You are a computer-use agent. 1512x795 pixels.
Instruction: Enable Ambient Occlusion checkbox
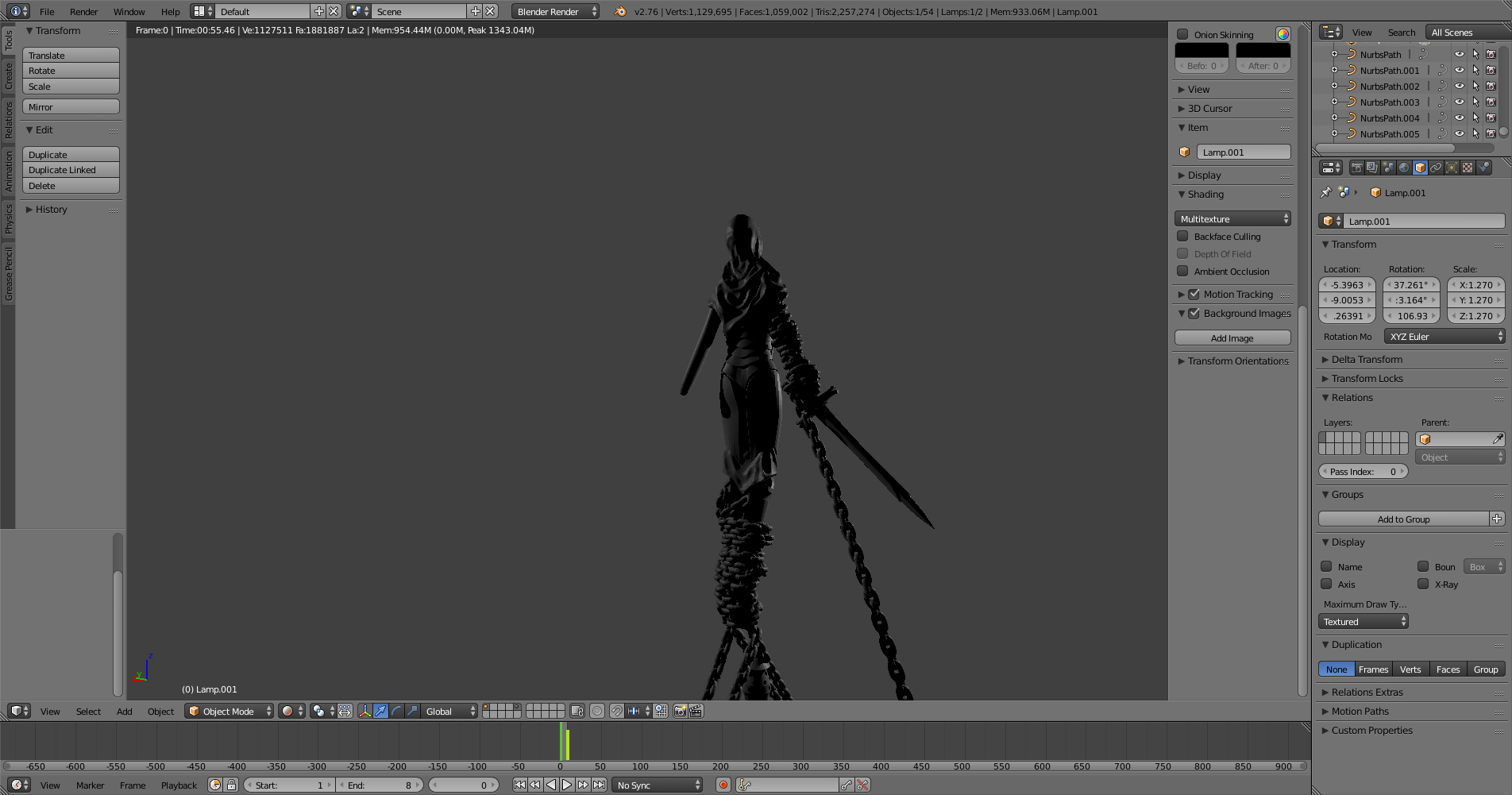1182,271
